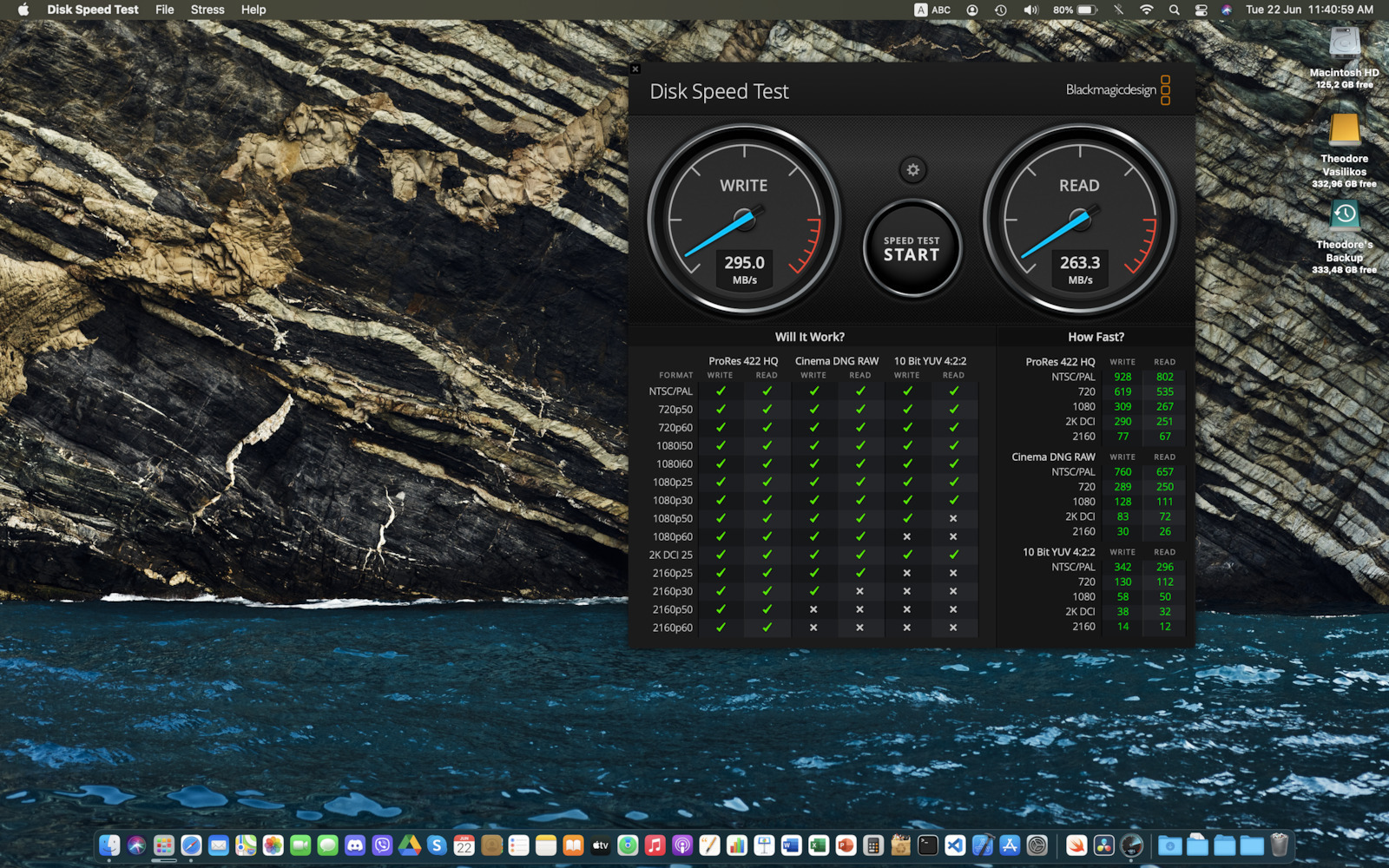The image size is (1389, 868).
Task: Open the Disk Speed Test settings gear
Action: pyautogui.click(x=912, y=170)
